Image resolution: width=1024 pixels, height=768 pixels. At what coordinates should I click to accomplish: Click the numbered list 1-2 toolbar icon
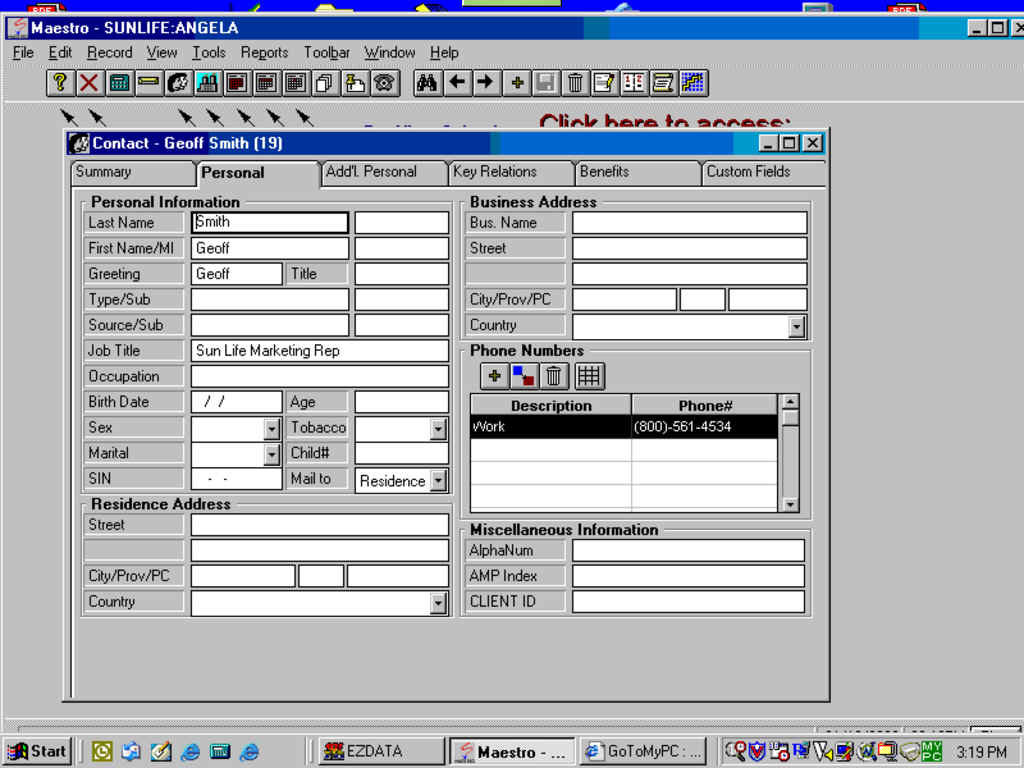[x=633, y=83]
